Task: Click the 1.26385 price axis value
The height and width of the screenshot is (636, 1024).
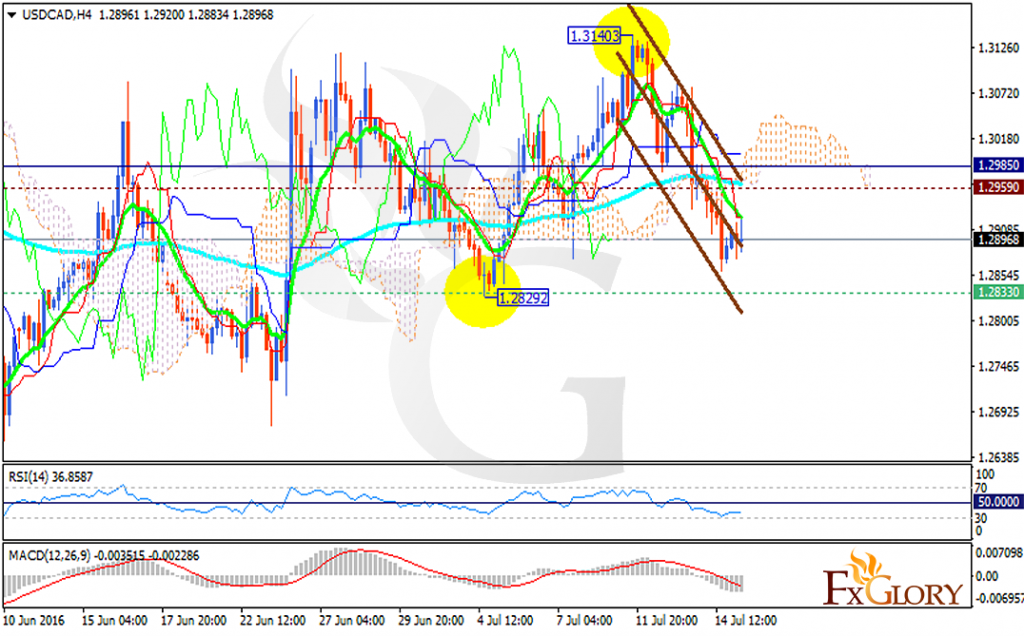Action: coord(997,456)
